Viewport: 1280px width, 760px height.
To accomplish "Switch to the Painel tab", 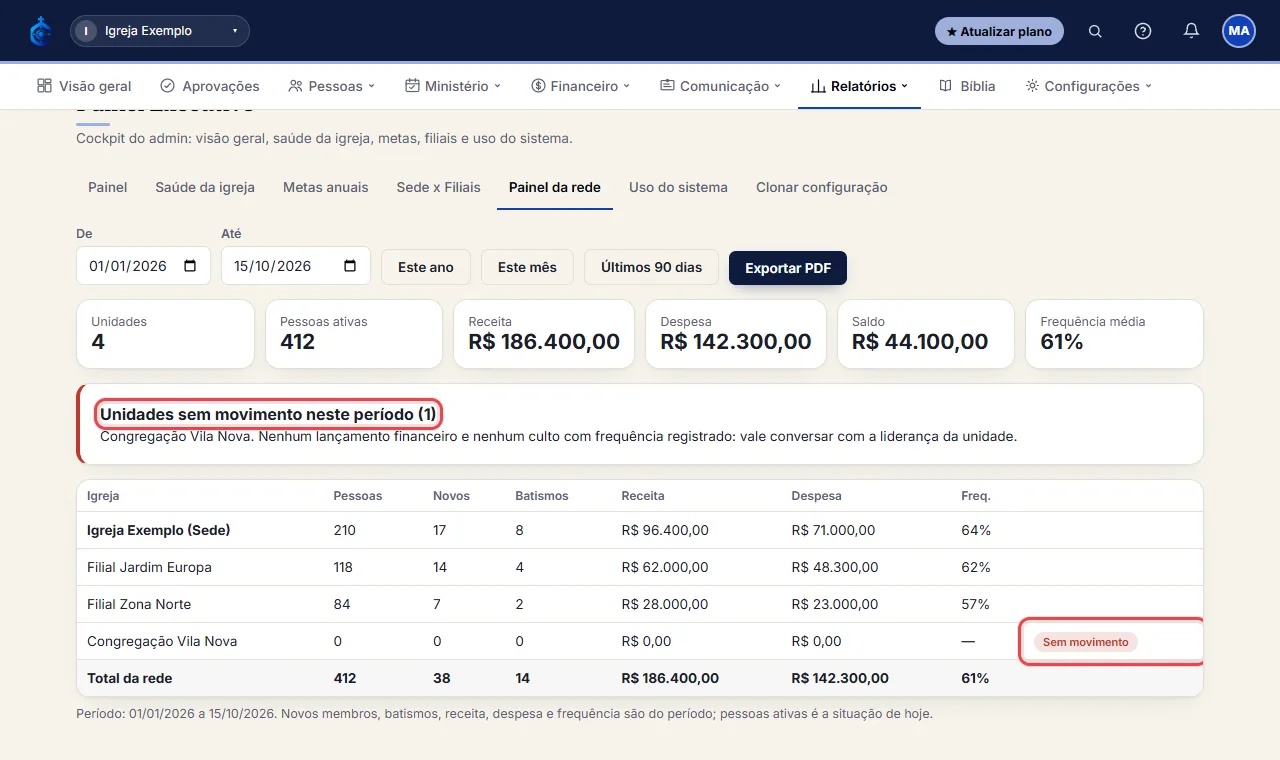I will tap(108, 187).
